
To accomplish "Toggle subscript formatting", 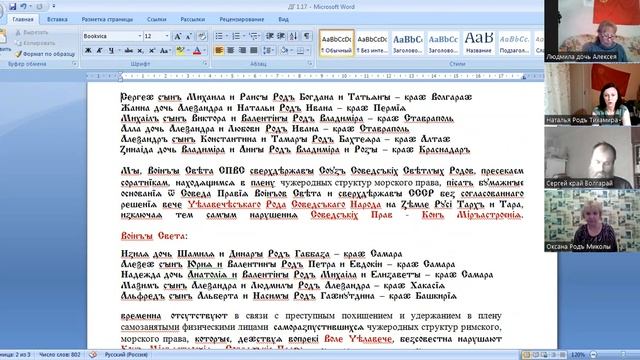I will 140,51.
